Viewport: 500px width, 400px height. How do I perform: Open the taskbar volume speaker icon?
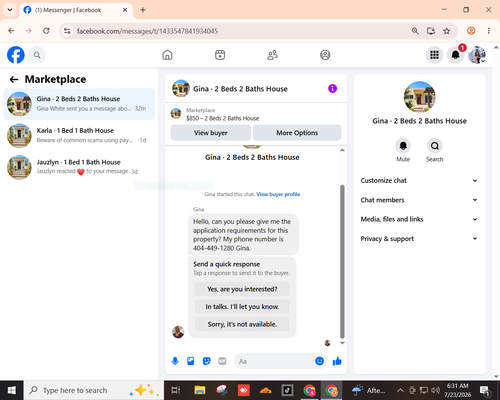click(x=435, y=390)
